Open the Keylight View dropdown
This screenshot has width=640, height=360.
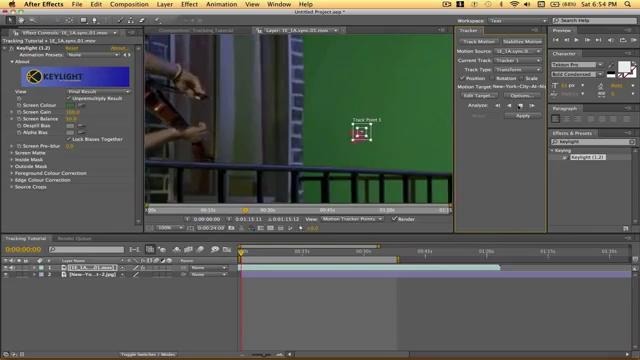(98, 92)
